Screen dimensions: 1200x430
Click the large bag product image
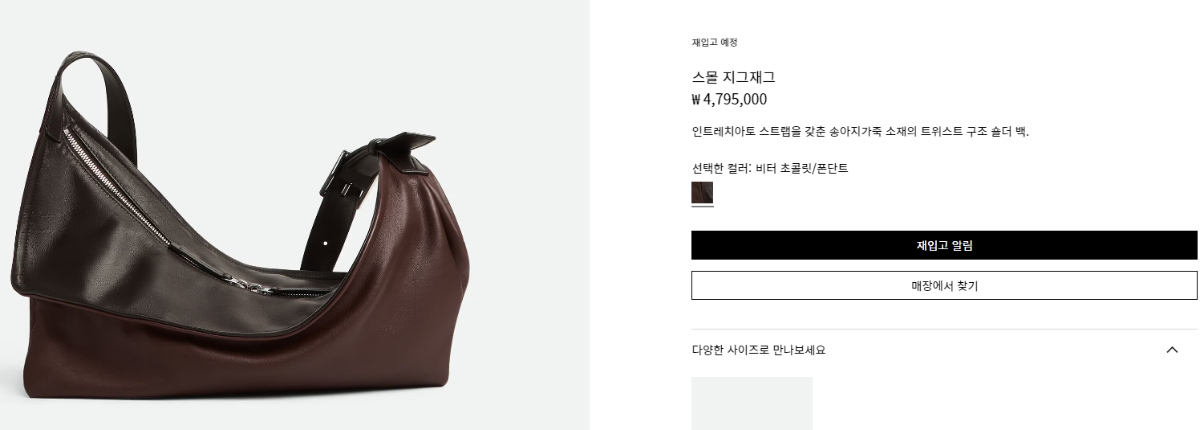(x=295, y=215)
